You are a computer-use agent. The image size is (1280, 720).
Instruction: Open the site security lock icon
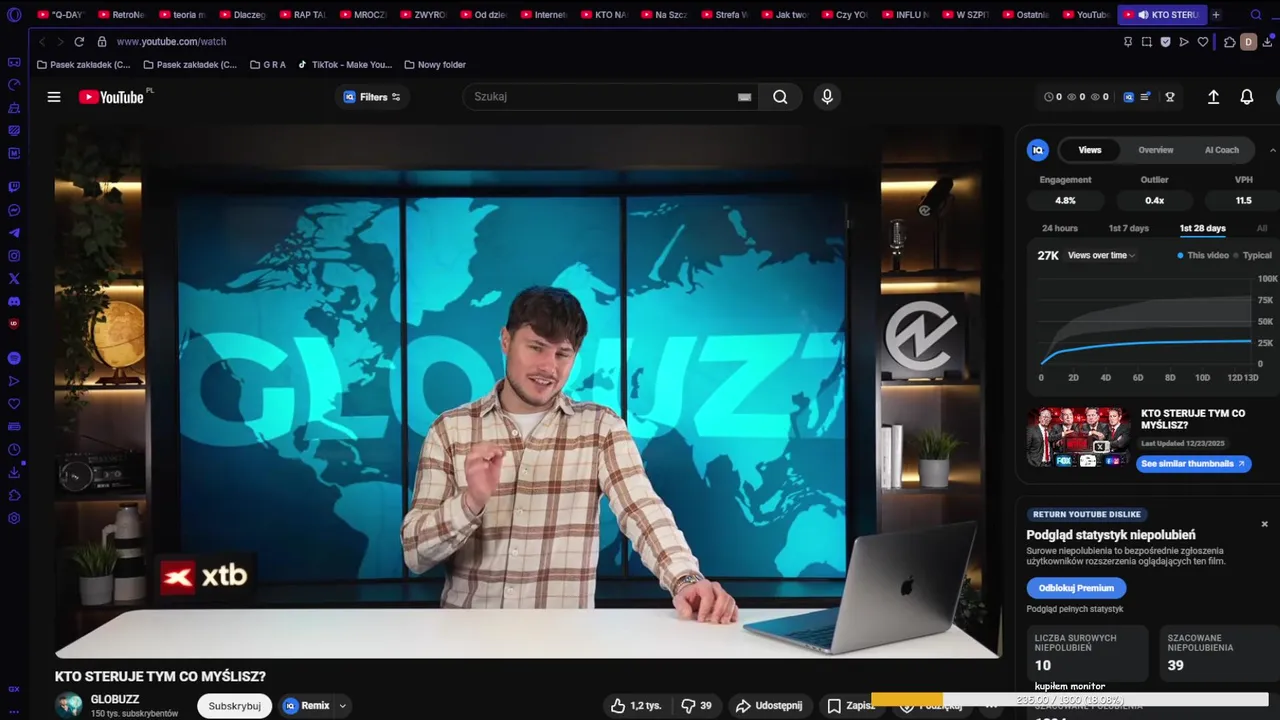click(x=102, y=42)
